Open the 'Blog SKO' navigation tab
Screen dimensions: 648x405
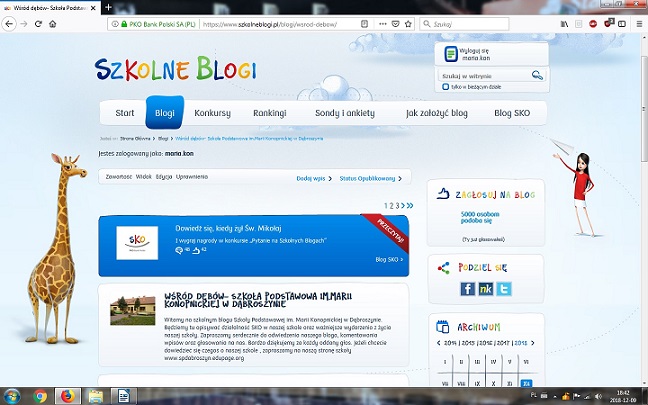click(x=512, y=113)
